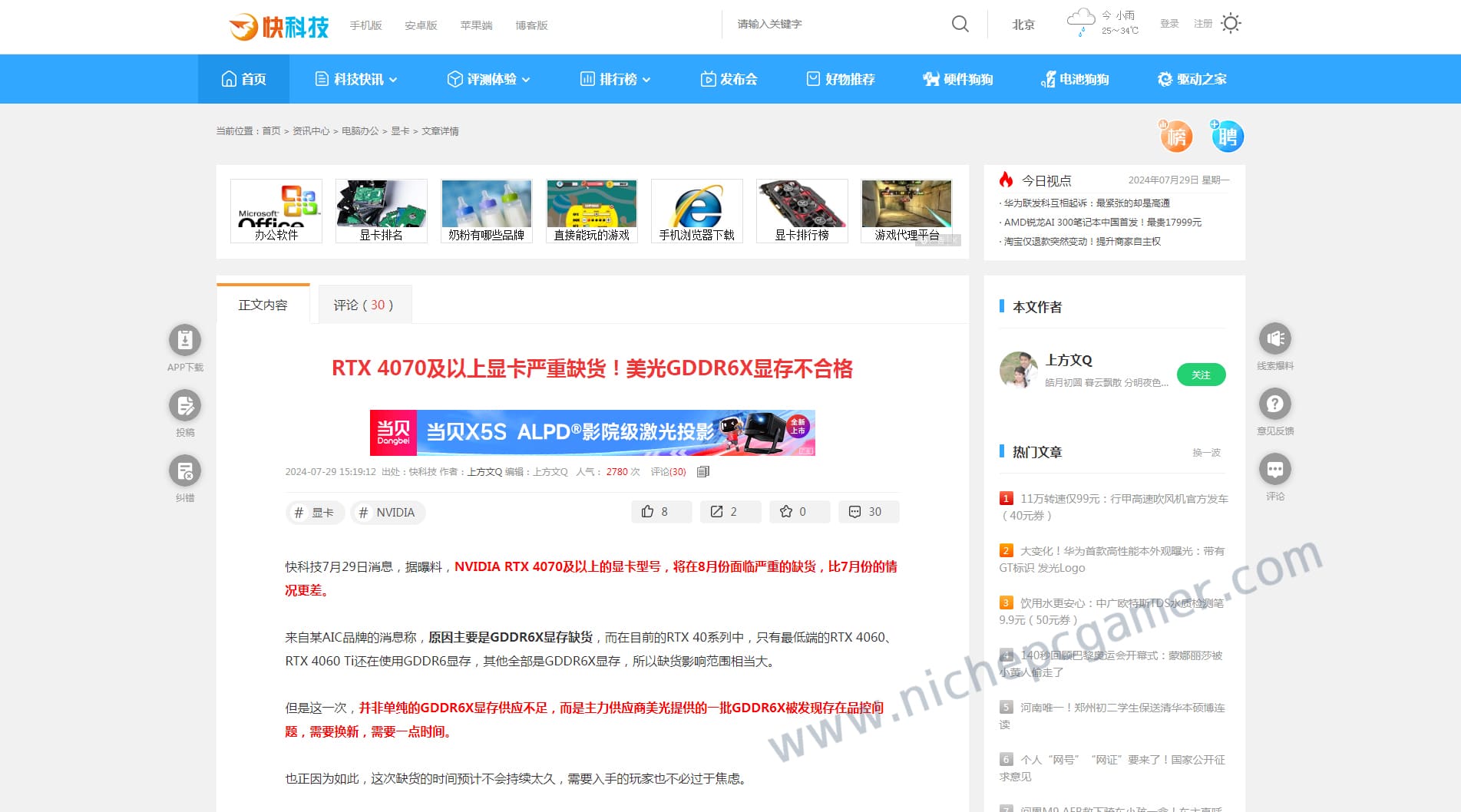The width and height of the screenshot is (1461, 812).
Task: Click 电脑办公 in breadcrumb
Action: [x=360, y=131]
